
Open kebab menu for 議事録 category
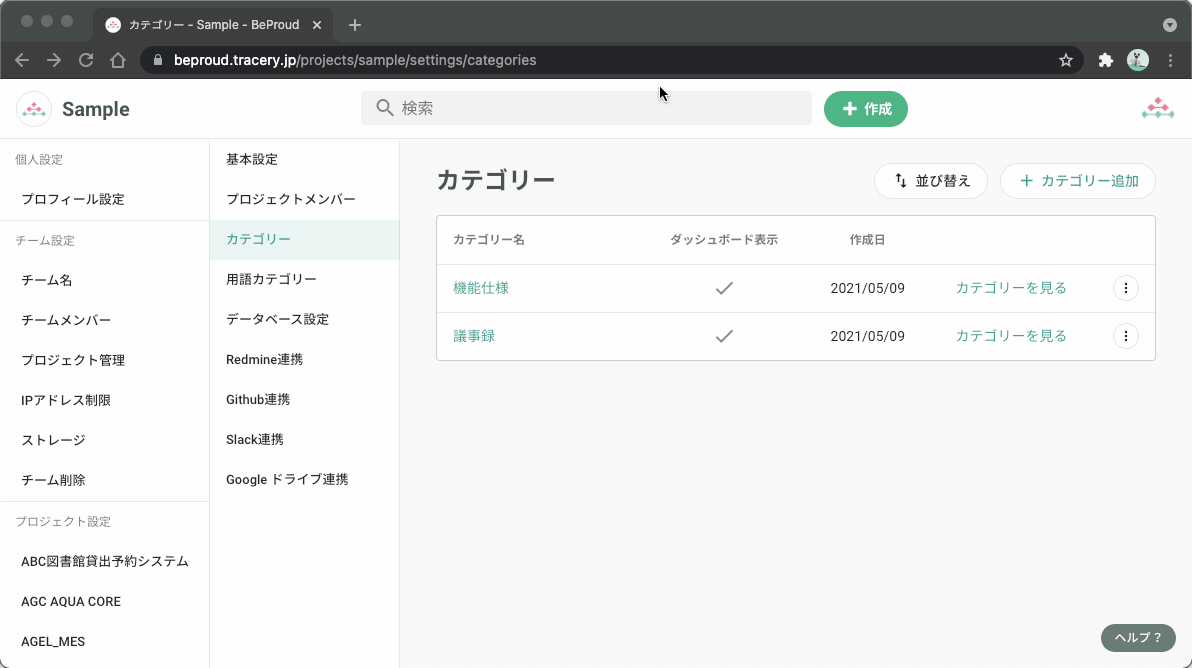[x=1126, y=336]
